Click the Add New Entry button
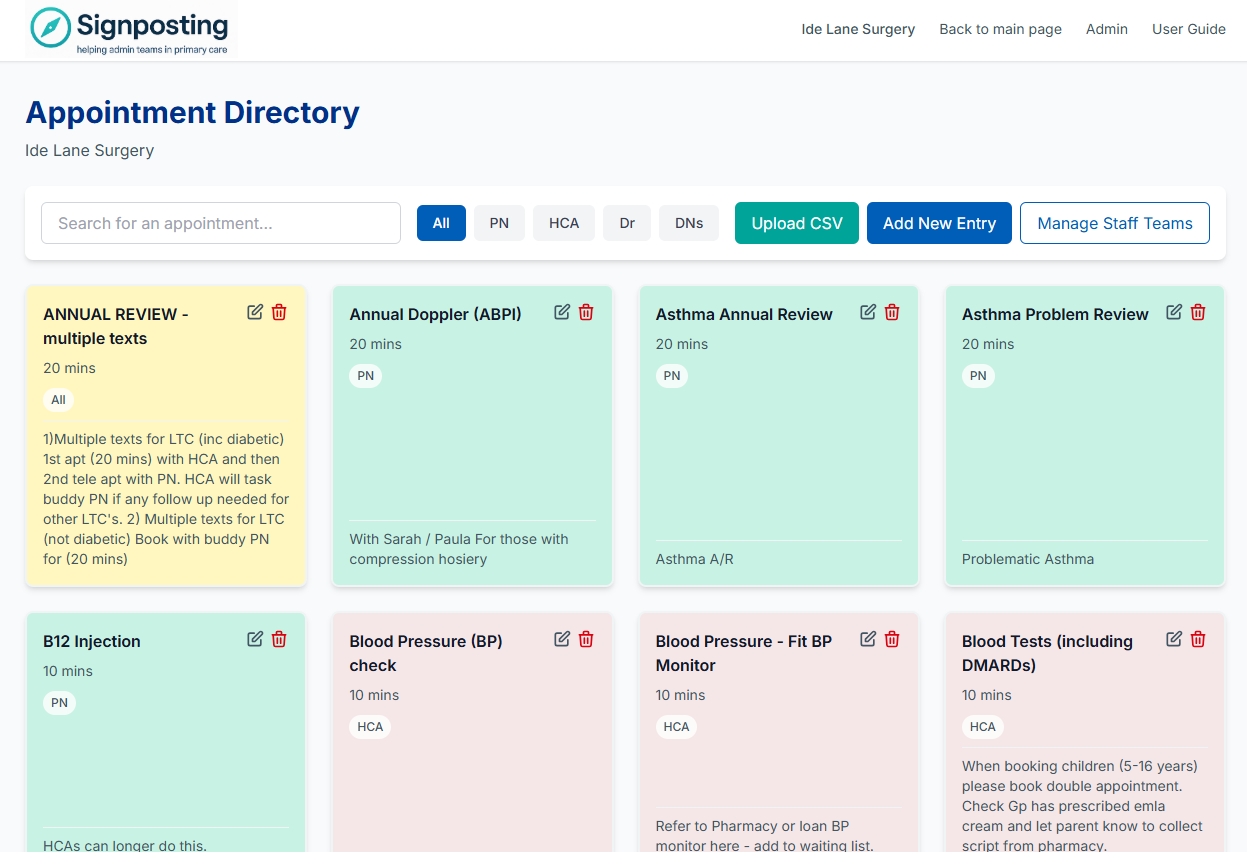Screen dimensions: 1247x852 click(939, 223)
